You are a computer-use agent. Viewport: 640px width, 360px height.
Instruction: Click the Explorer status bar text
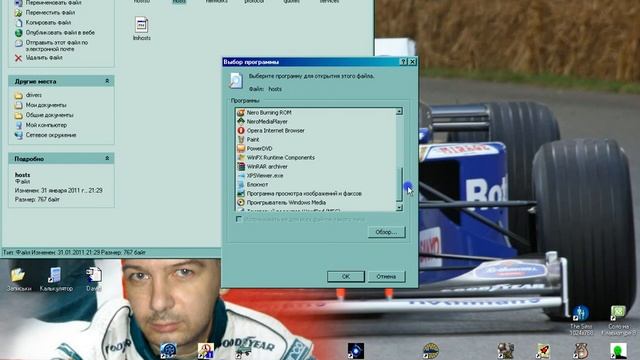(x=75, y=252)
